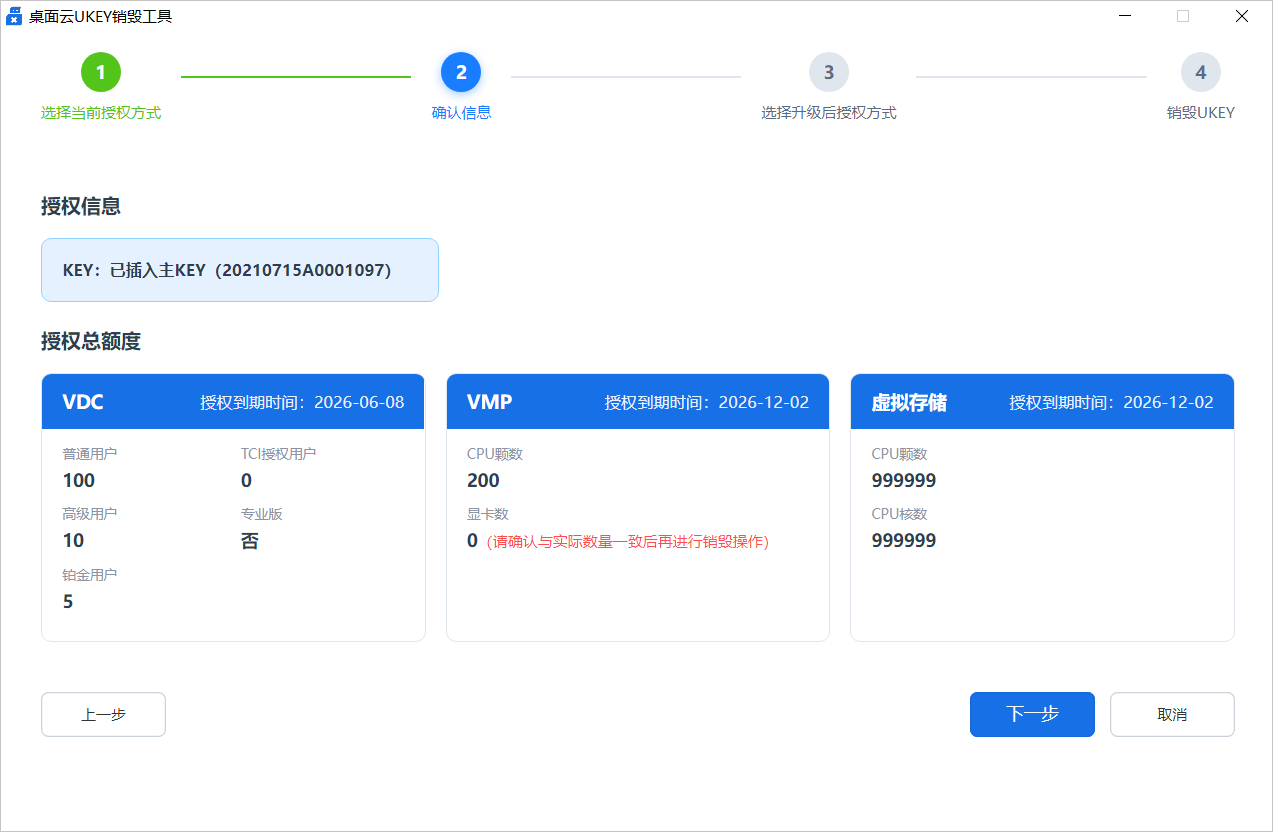
Task: Click the grey step 3 circle
Action: pyautogui.click(x=829, y=72)
